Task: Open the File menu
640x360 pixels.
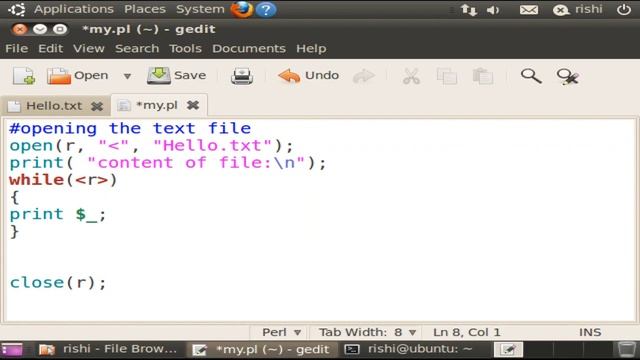Action: [17, 49]
